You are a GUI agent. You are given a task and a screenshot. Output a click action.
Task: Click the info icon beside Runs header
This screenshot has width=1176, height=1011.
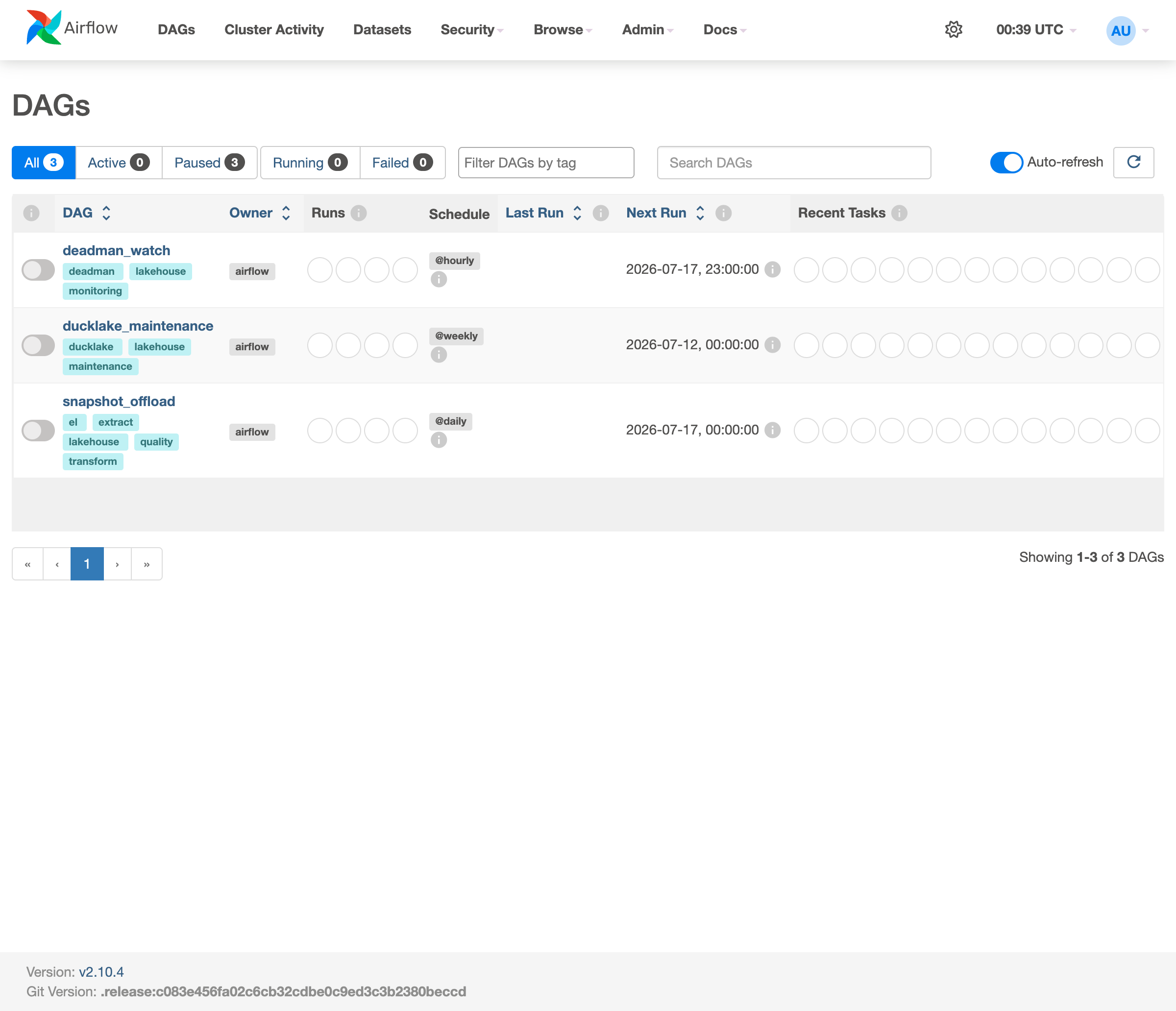(359, 213)
